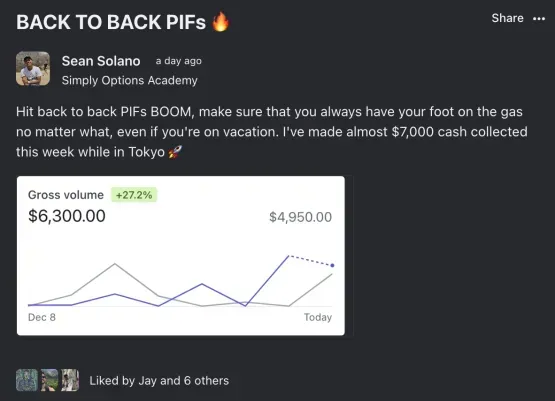Screen dimensions: 555x401
Task: Click the third liker avatar
Action: (70, 380)
